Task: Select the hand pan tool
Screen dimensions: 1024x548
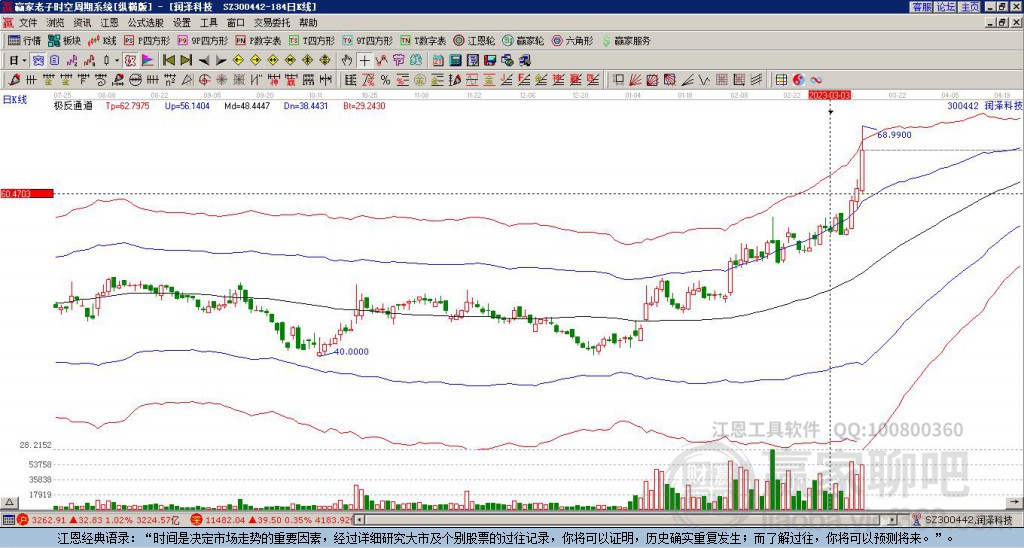Action: (347, 61)
